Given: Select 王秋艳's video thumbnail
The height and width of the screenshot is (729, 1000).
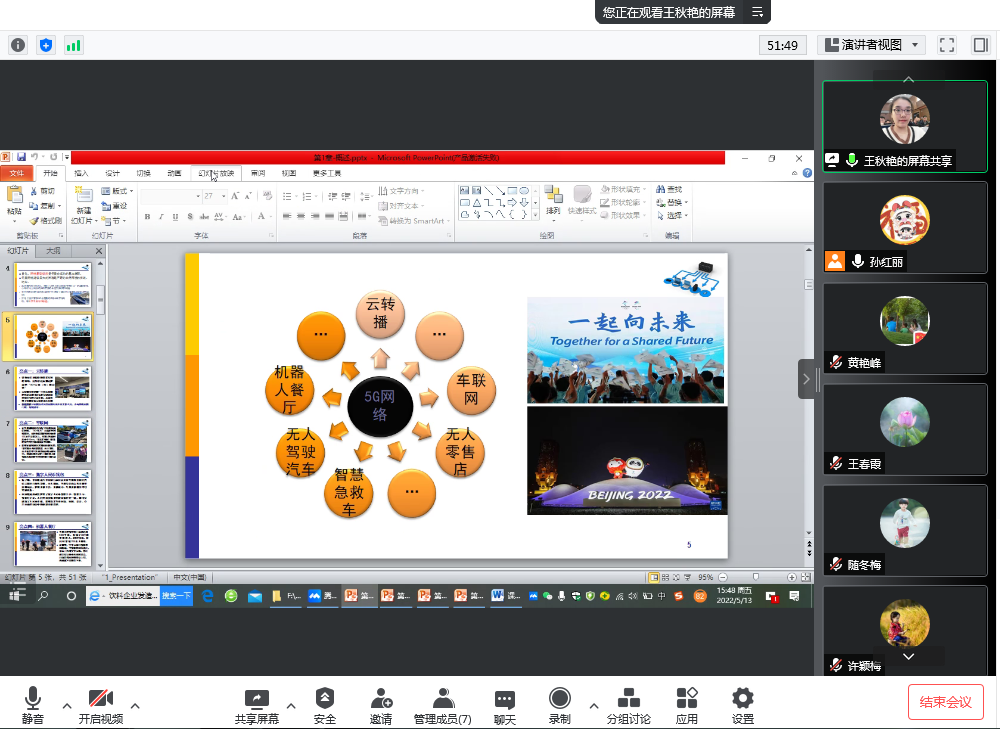Looking at the screenshot, I should coord(904,125).
